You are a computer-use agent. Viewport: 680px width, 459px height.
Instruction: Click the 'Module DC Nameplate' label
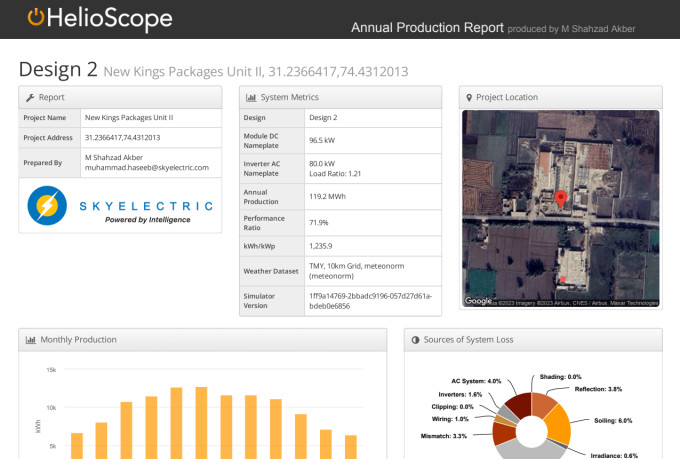click(x=261, y=141)
